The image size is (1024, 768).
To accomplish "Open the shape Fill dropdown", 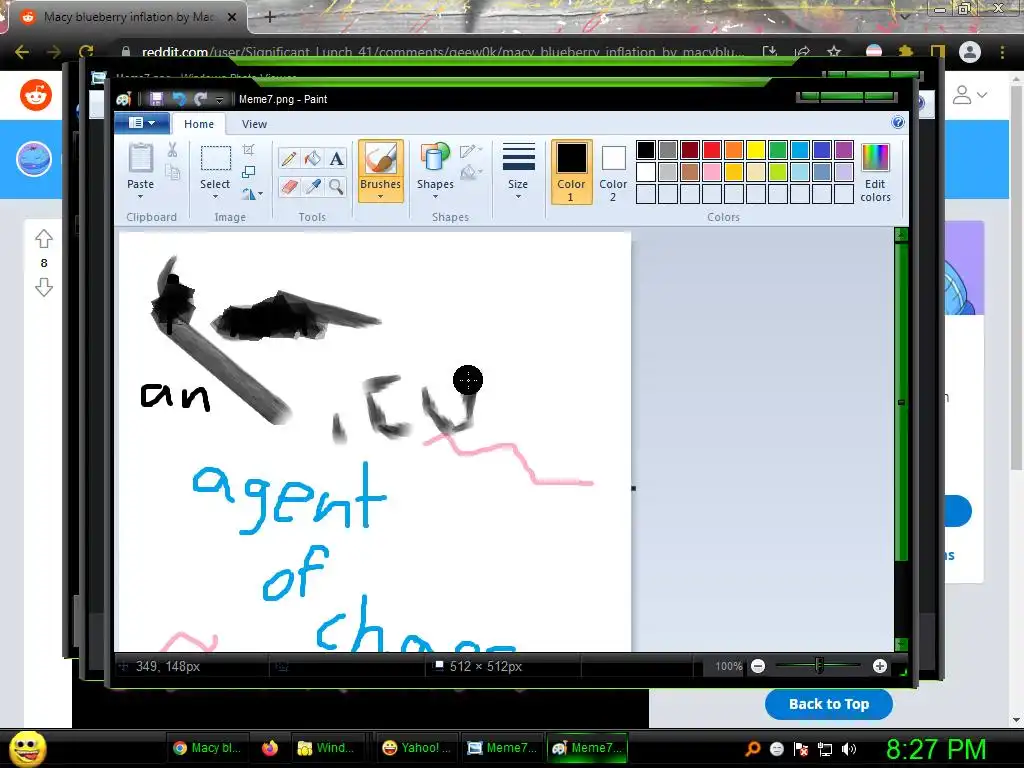I will pyautogui.click(x=471, y=173).
